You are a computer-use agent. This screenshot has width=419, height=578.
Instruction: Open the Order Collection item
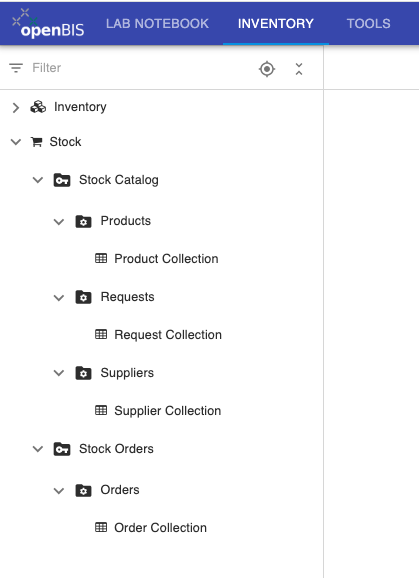(x=160, y=527)
